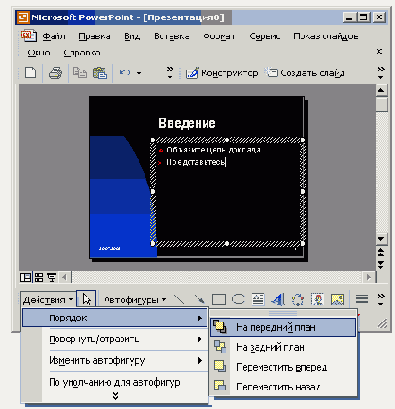The height and width of the screenshot is (409, 395).
Task: Switch to normal view button
Action: 26,277
